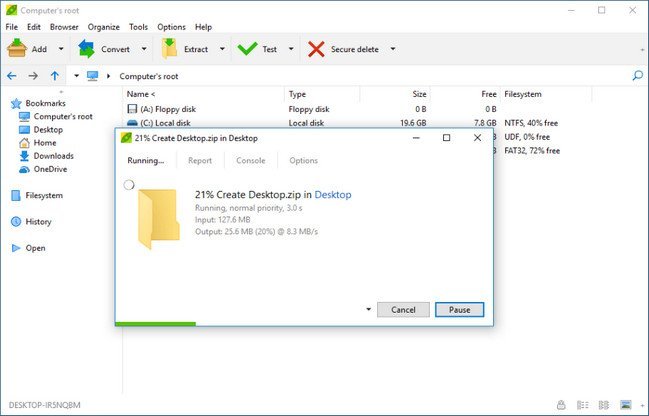Click the search magnifier icon
This screenshot has width=649, height=416.
point(638,76)
